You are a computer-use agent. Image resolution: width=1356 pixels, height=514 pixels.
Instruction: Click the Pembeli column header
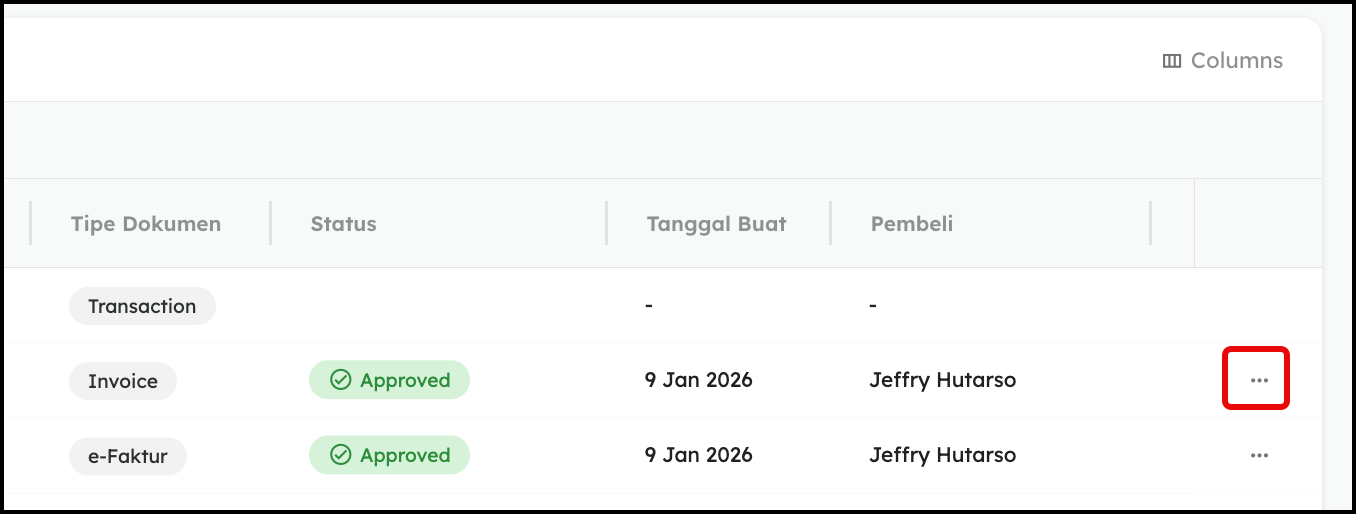pyautogui.click(x=912, y=223)
